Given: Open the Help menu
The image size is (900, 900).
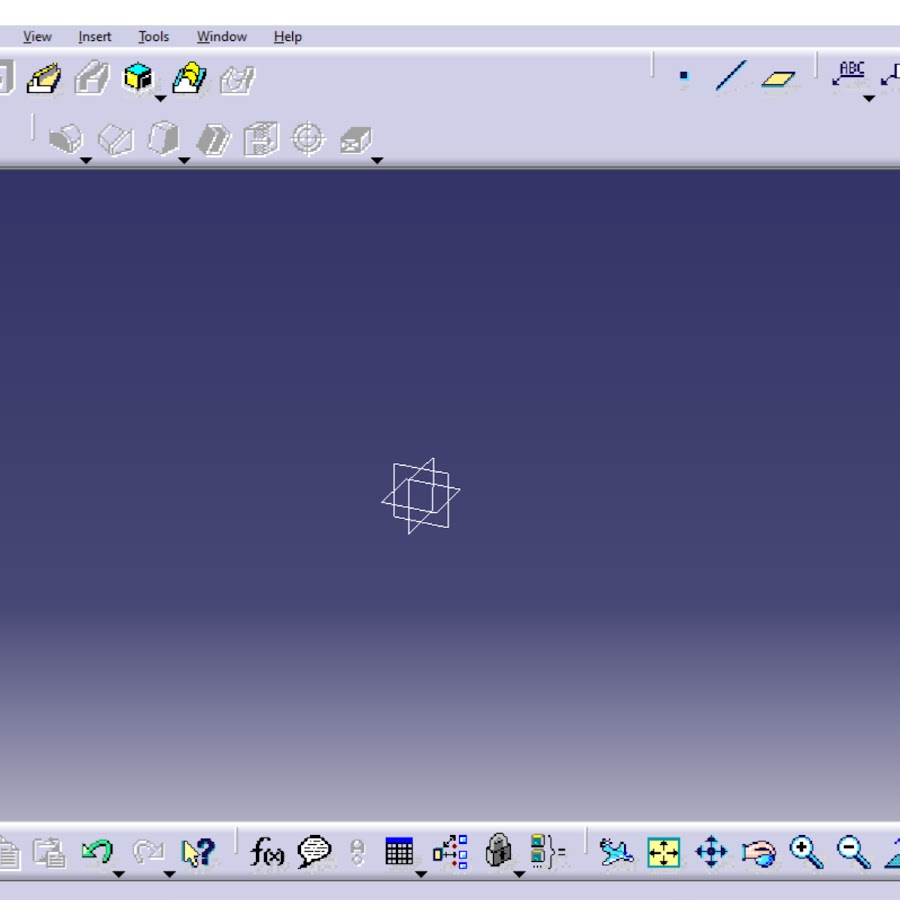Looking at the screenshot, I should coord(288,37).
